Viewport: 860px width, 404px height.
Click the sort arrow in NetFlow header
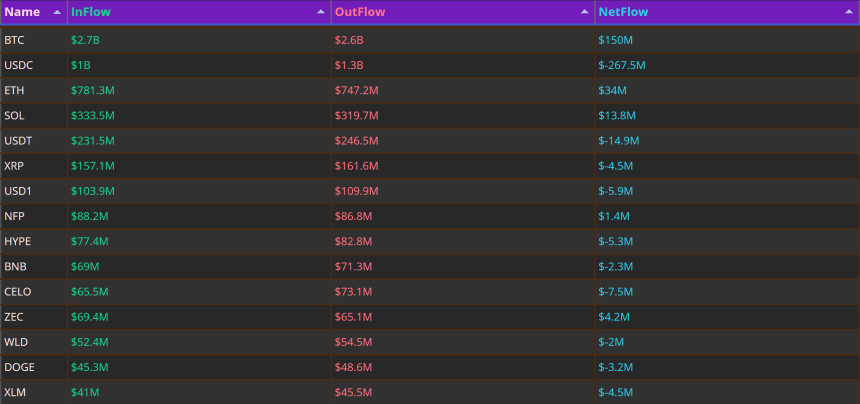click(848, 12)
